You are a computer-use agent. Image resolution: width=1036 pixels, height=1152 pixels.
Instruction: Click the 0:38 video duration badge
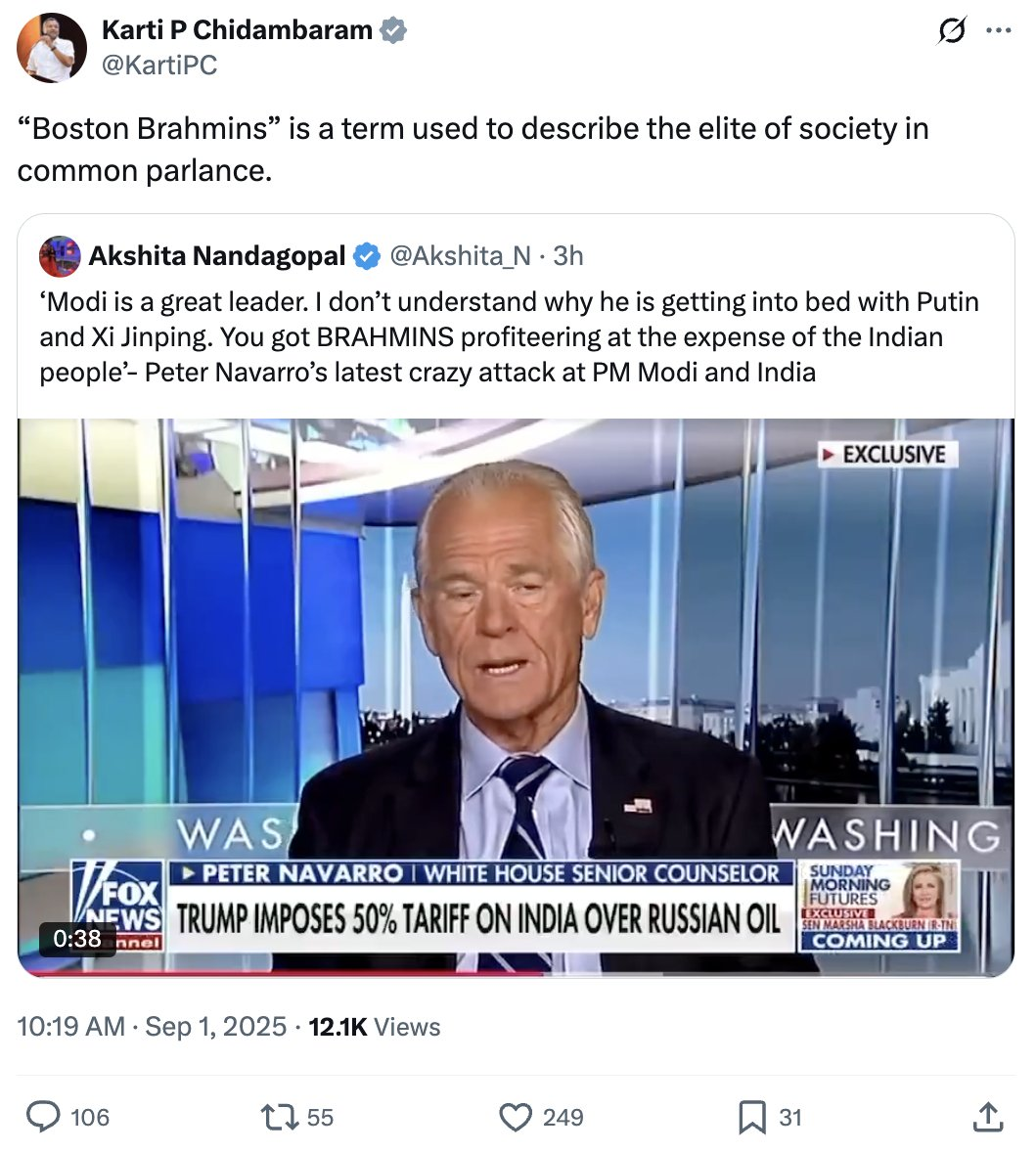click(x=77, y=938)
